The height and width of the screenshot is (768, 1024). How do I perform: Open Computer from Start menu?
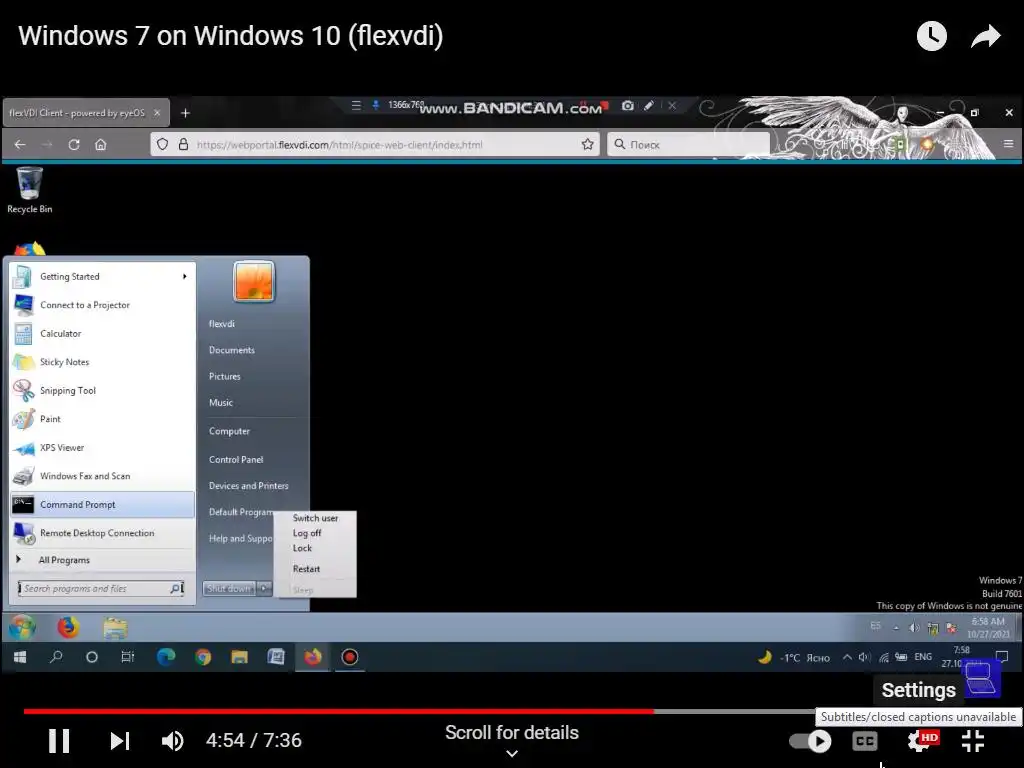(x=229, y=431)
